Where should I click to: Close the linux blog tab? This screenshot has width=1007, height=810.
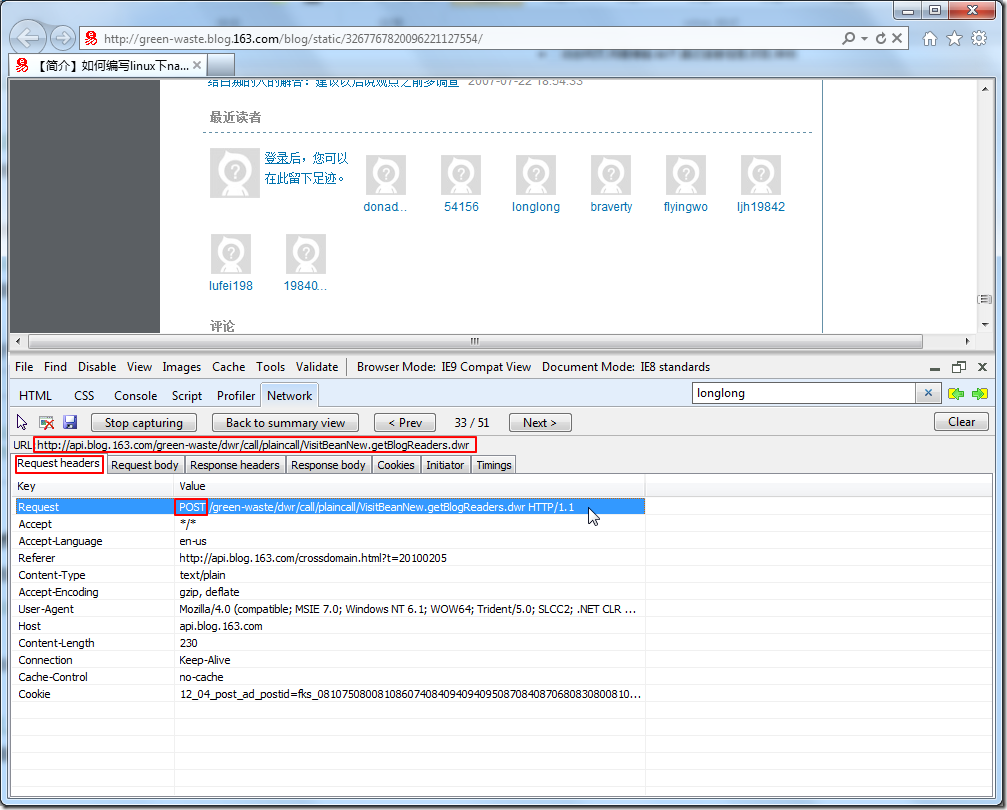coord(197,65)
